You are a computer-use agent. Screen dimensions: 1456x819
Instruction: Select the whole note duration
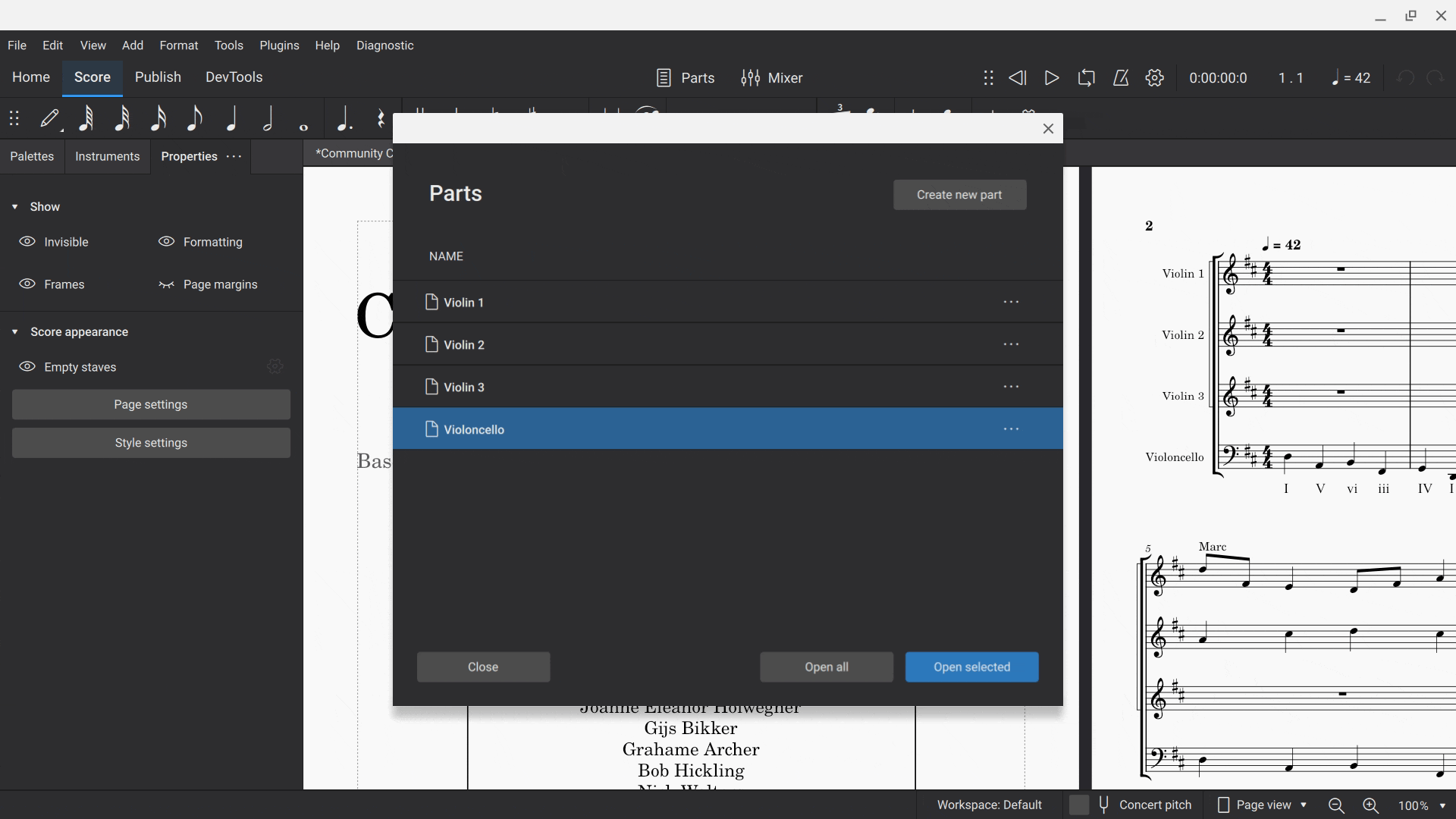(303, 118)
